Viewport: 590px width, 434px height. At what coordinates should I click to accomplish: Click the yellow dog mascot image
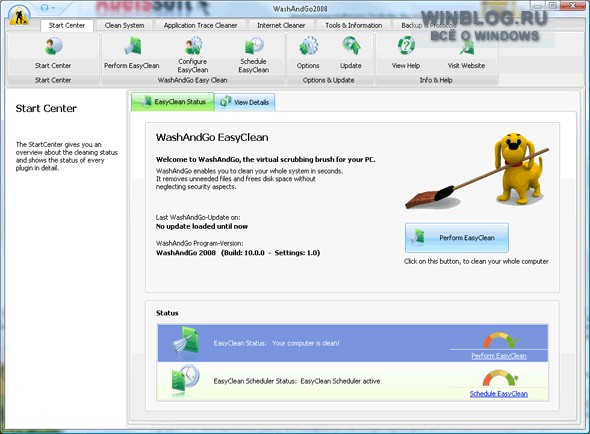tap(519, 168)
